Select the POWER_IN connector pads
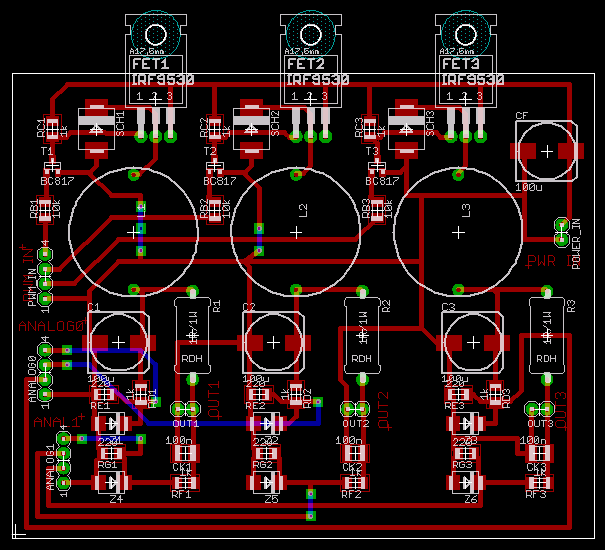The width and height of the screenshot is (605, 550). click(562, 232)
